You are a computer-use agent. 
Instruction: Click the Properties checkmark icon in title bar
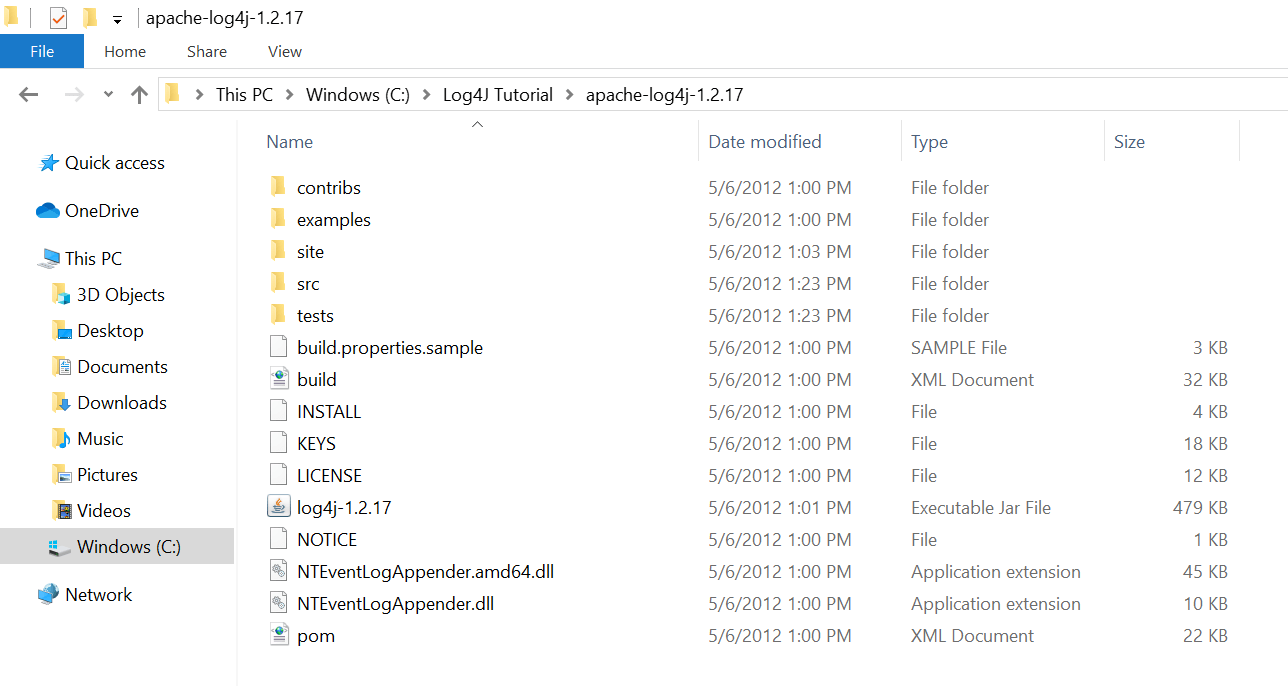pos(58,18)
